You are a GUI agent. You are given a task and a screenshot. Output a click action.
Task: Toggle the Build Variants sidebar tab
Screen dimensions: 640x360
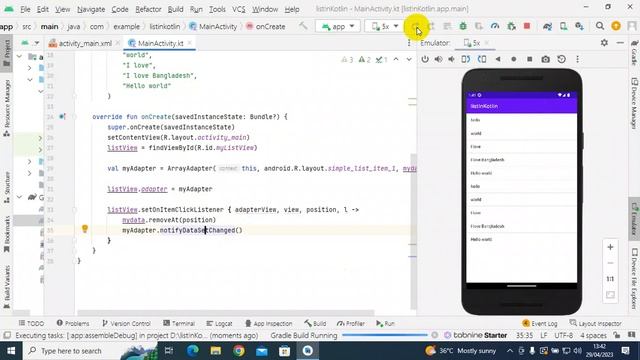[7, 287]
